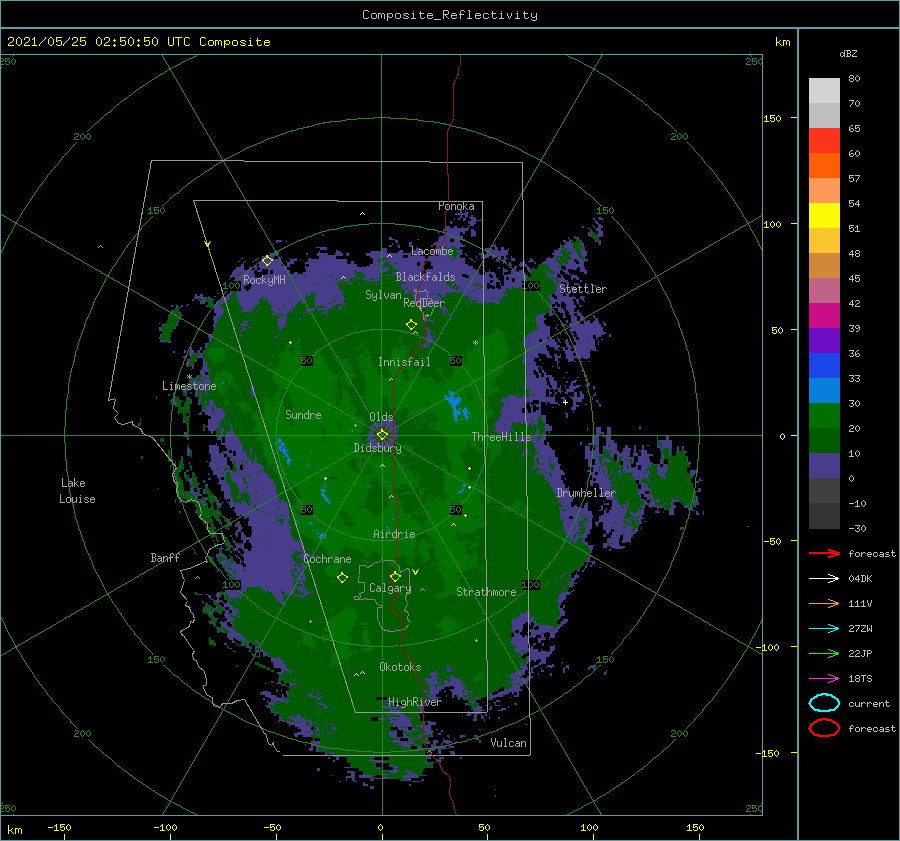
Task: Click the yellow diamond marker beside RockyMH
Action: (x=267, y=261)
